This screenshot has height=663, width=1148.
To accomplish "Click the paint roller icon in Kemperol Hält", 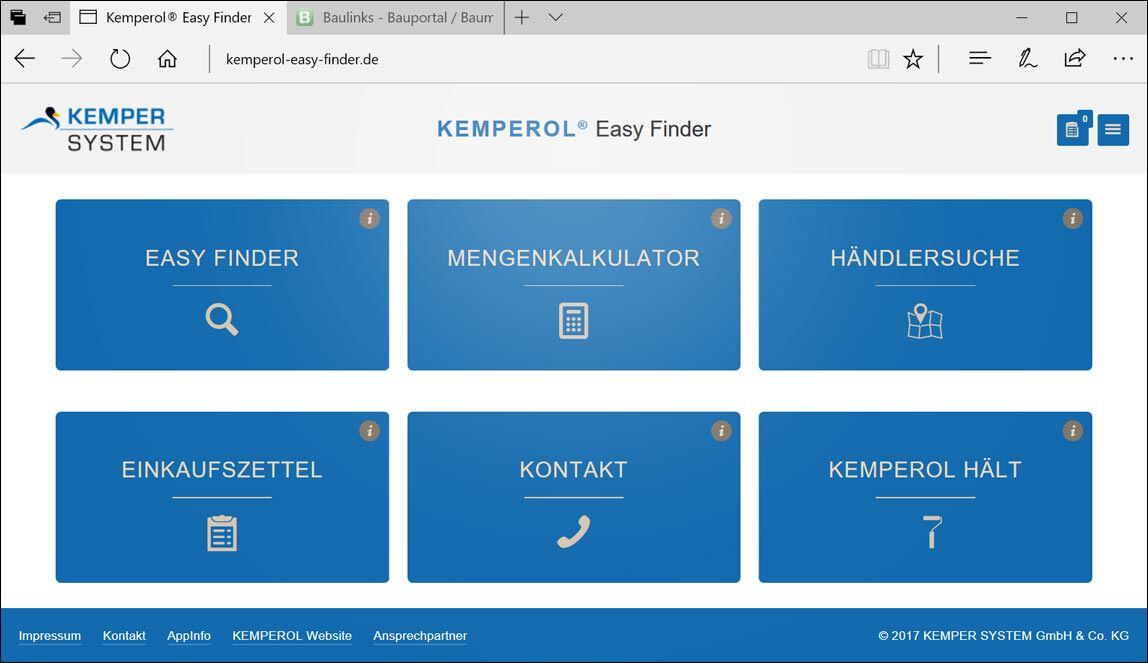I will pos(931,532).
